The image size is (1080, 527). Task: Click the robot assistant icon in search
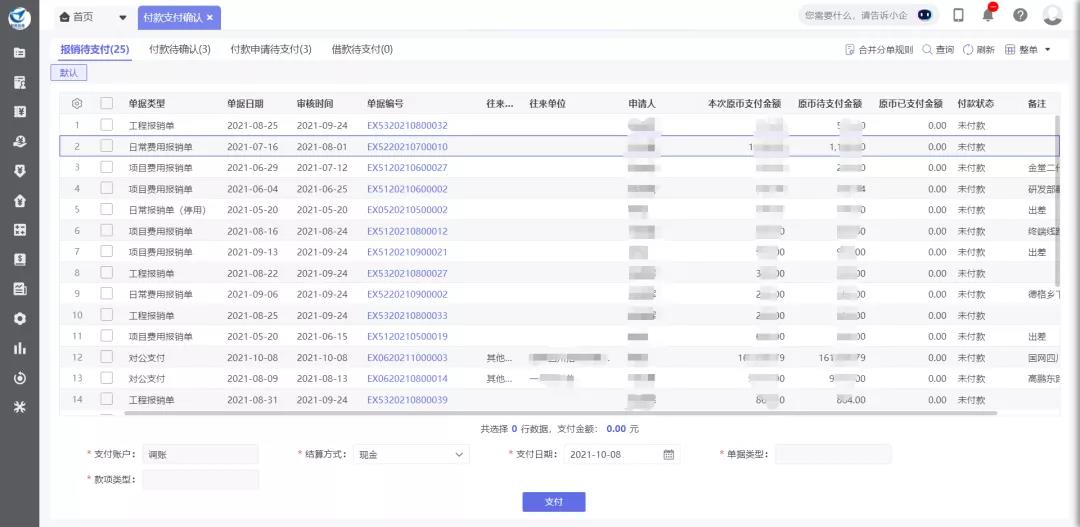(x=925, y=15)
